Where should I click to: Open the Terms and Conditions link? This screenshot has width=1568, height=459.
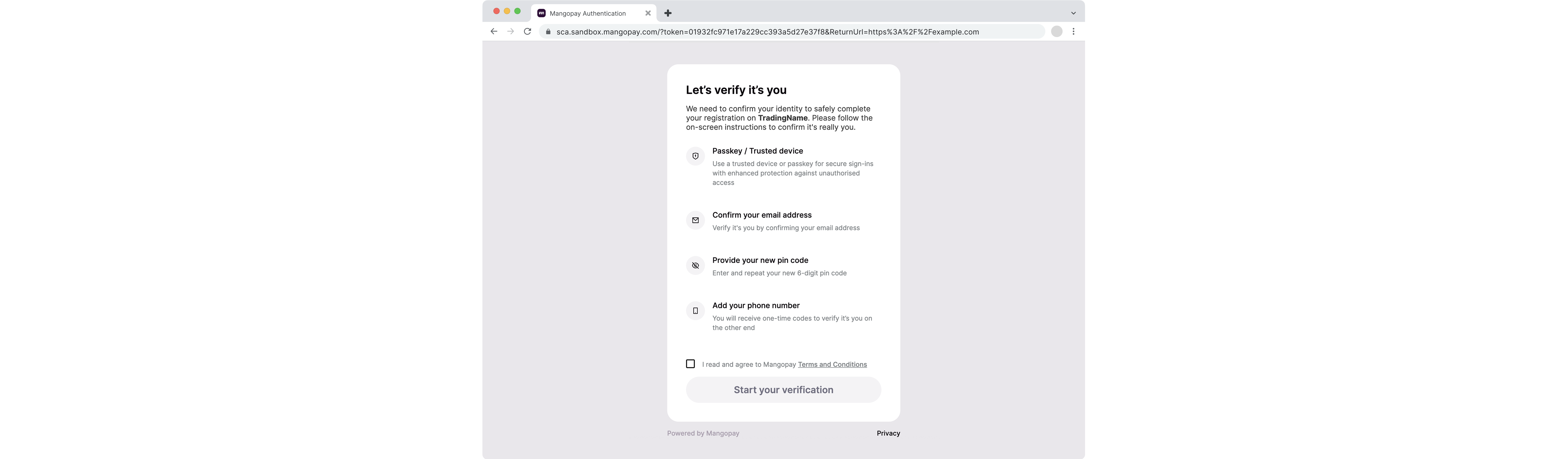point(832,365)
